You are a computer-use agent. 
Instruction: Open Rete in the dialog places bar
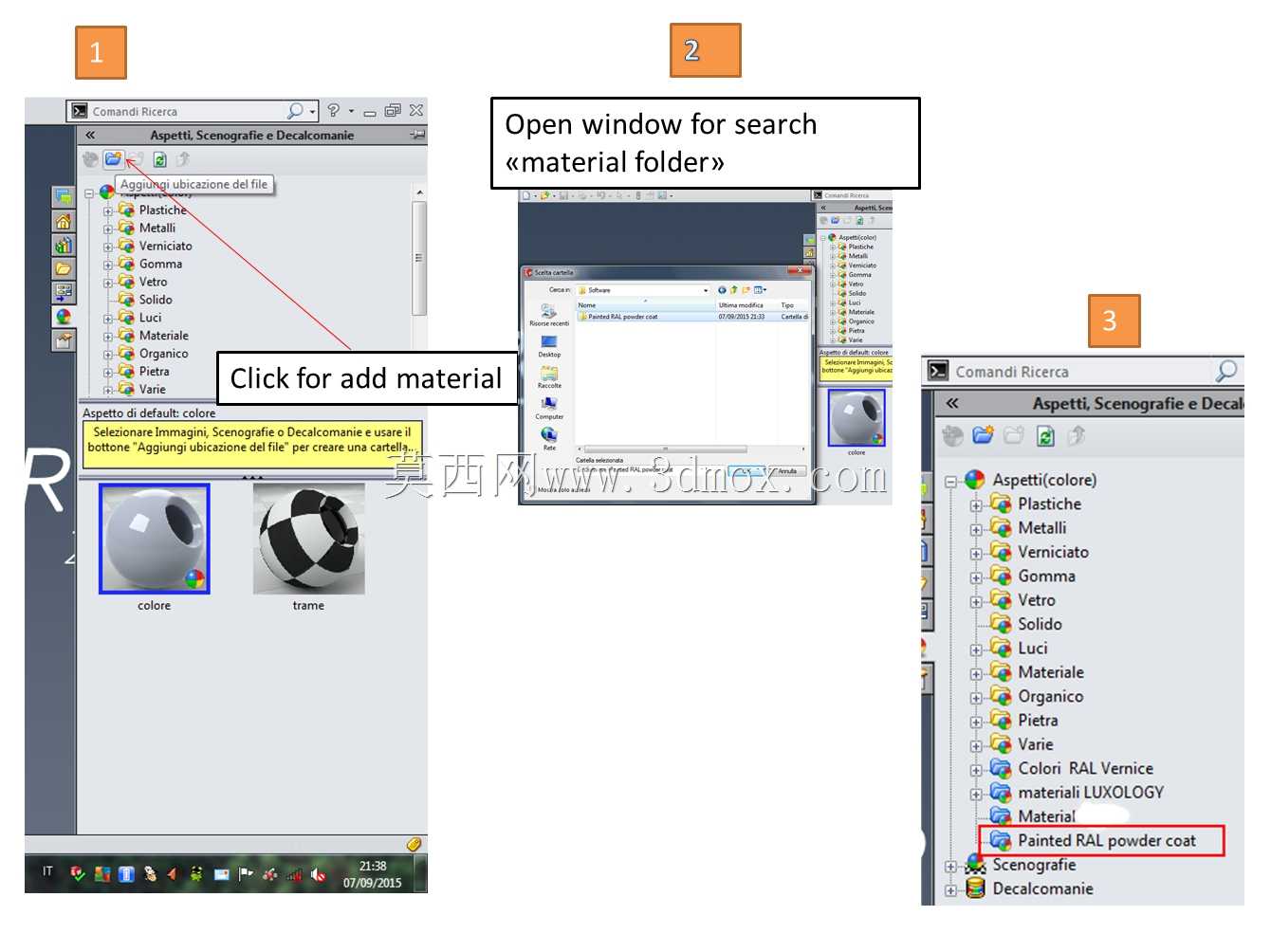(549, 437)
